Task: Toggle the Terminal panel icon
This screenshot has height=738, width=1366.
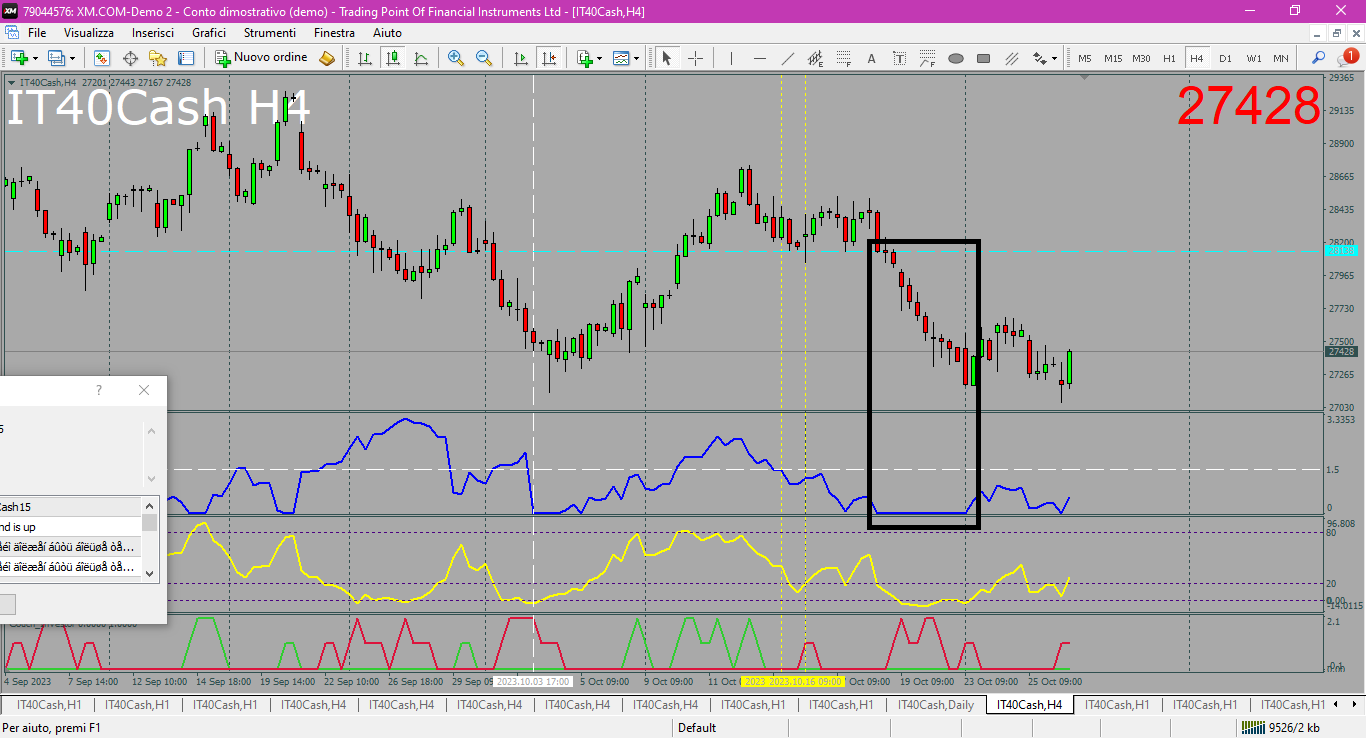Action: pyautogui.click(x=186, y=58)
